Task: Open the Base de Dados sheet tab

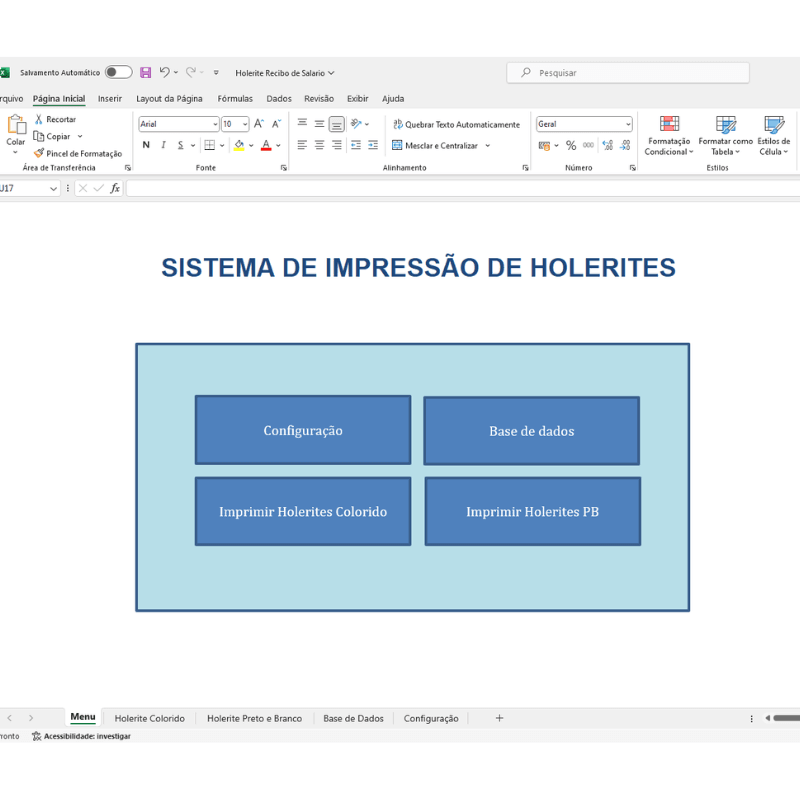Action: [x=352, y=718]
